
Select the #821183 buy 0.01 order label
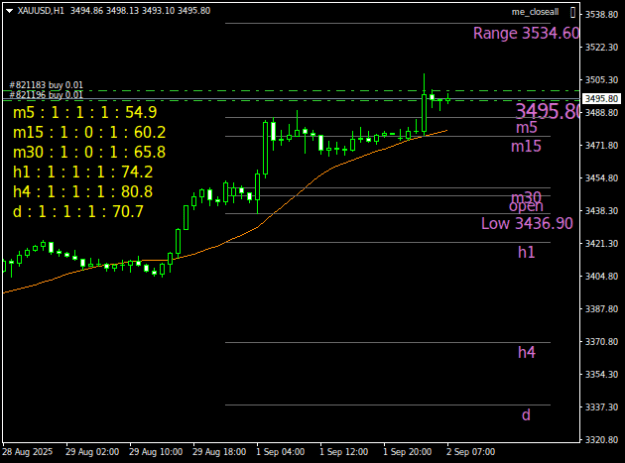pyautogui.click(x=46, y=85)
